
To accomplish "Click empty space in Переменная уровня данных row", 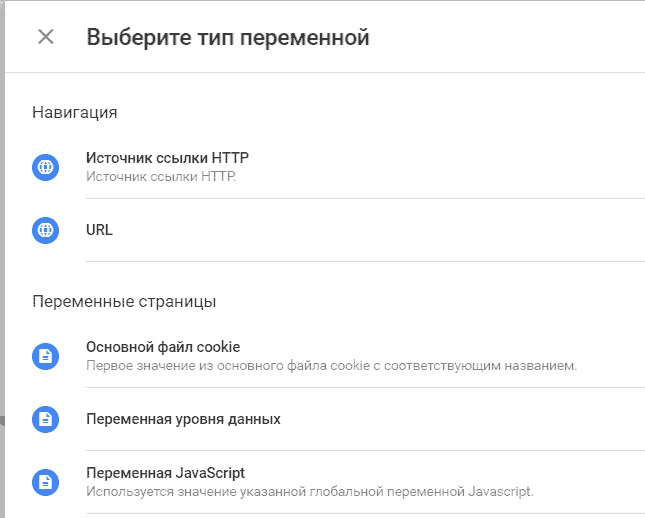I will click(452, 419).
